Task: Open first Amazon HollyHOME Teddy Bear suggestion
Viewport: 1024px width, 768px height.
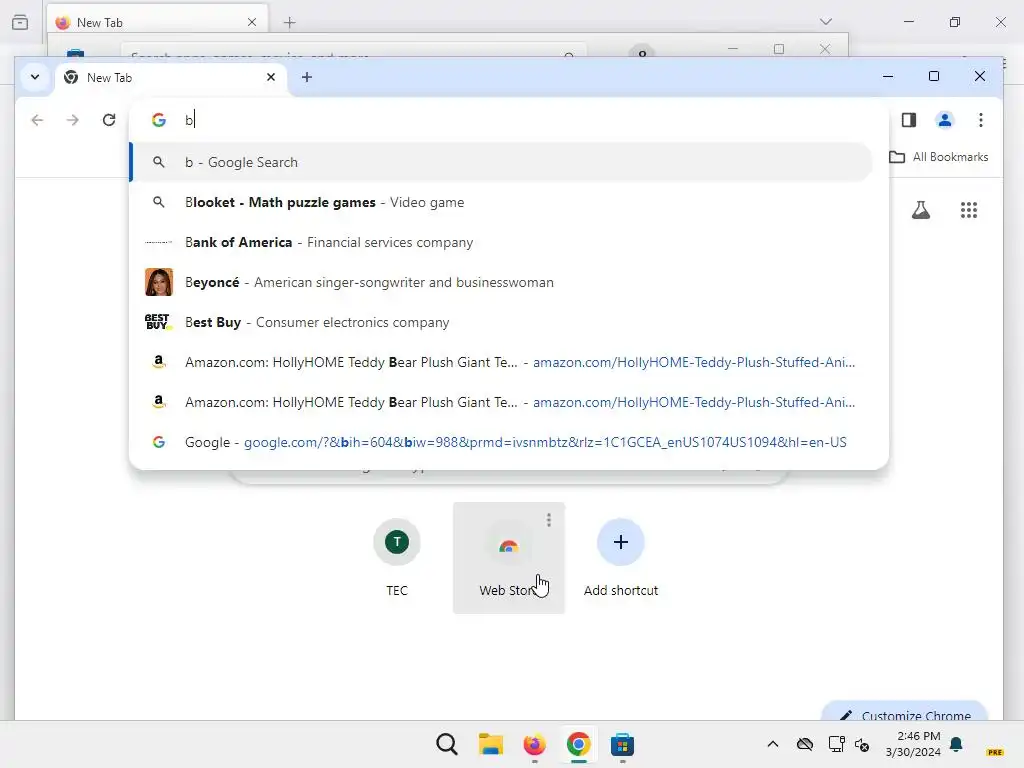Action: tap(502, 362)
